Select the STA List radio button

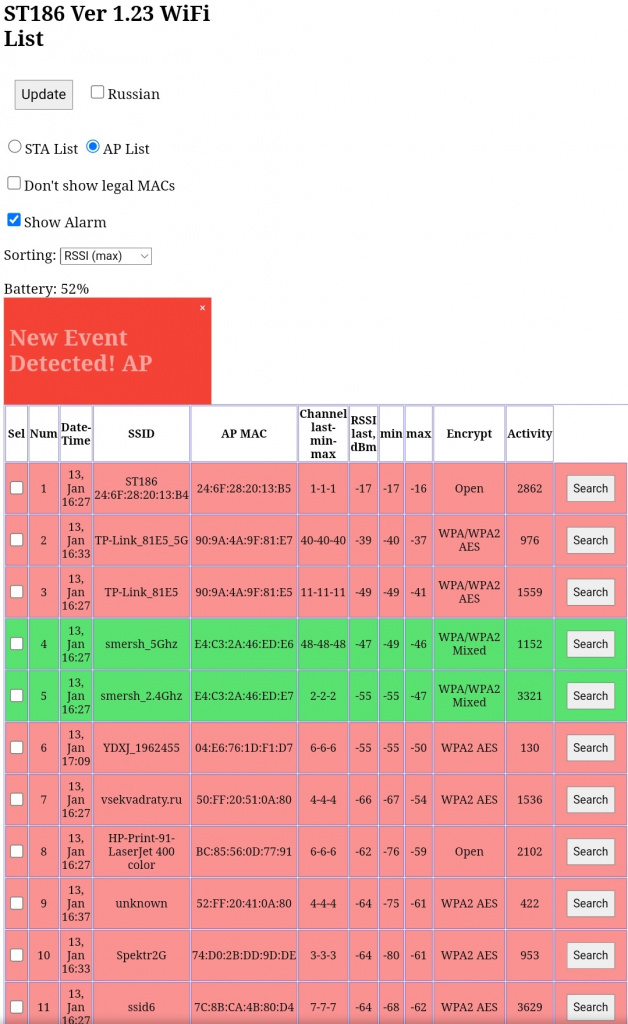tap(15, 147)
